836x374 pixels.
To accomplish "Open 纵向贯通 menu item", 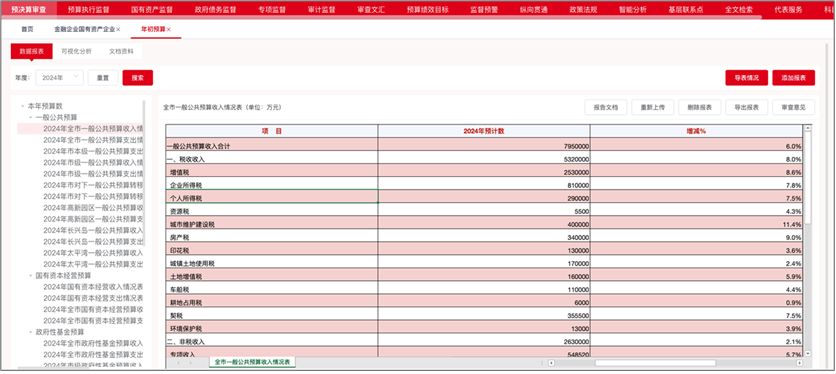I will pyautogui.click(x=534, y=9).
